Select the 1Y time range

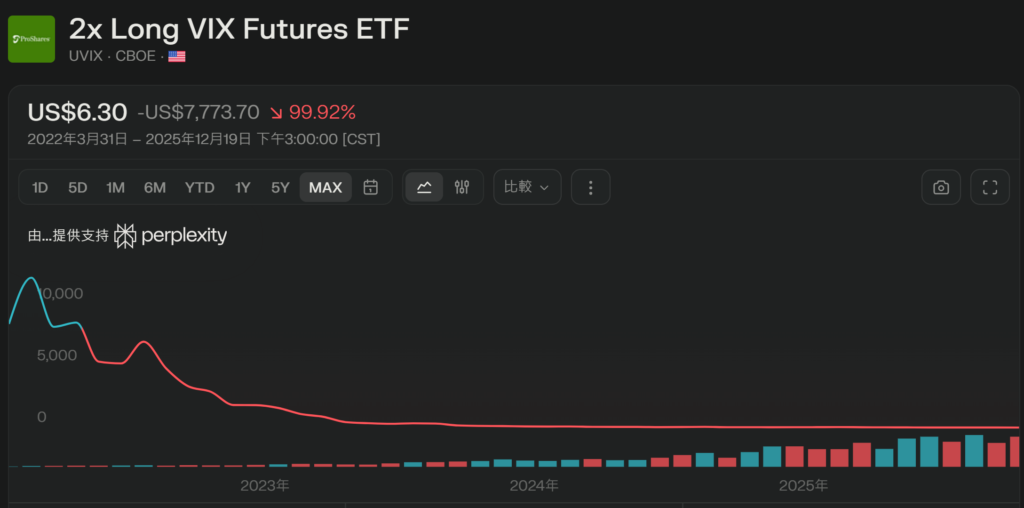click(x=243, y=187)
